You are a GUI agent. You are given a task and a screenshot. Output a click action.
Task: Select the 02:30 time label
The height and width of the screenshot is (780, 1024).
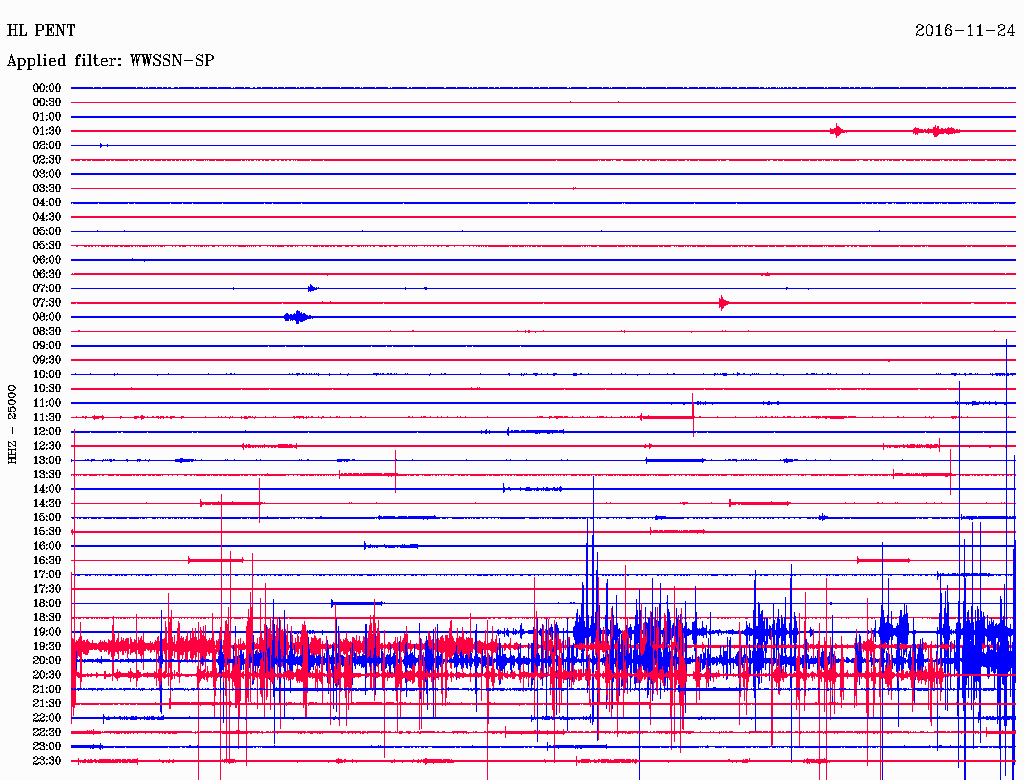point(47,159)
